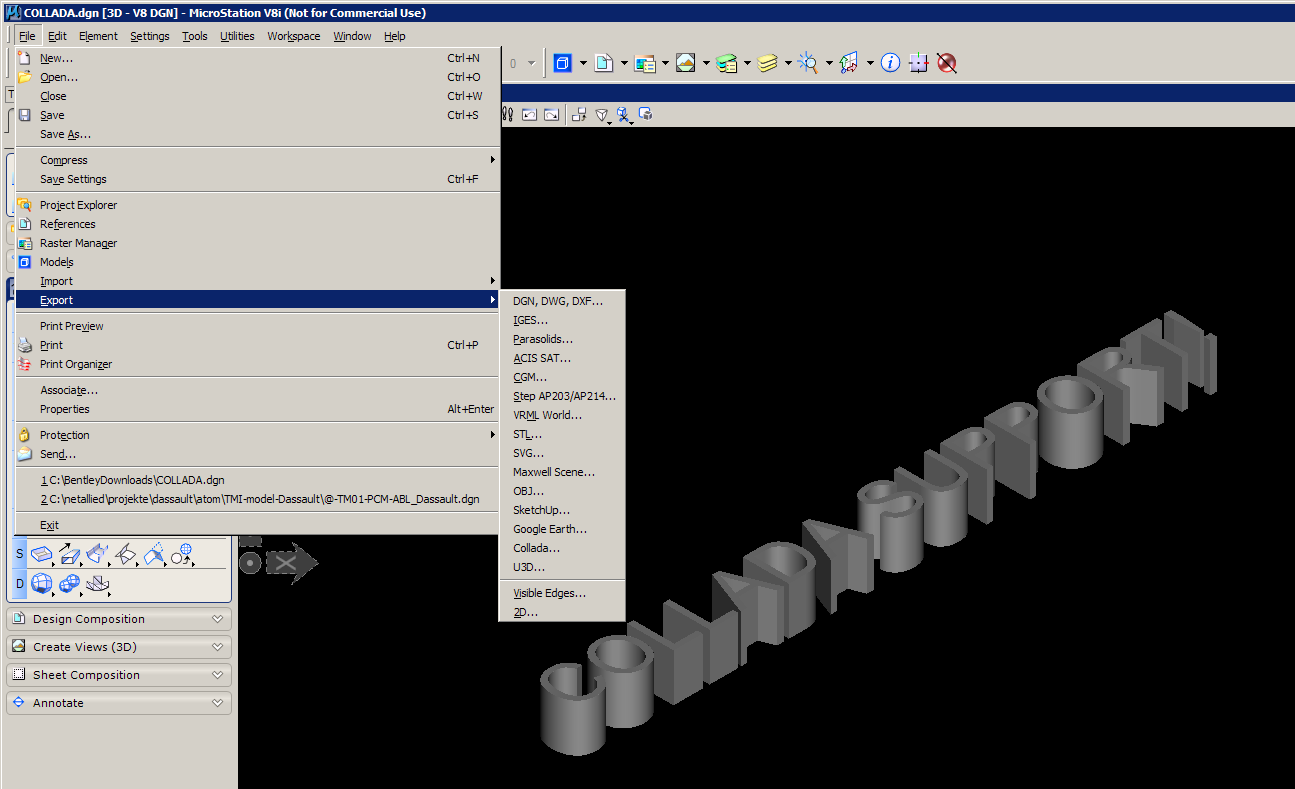Click the Models icon in primary toolbar

[x=562, y=63]
